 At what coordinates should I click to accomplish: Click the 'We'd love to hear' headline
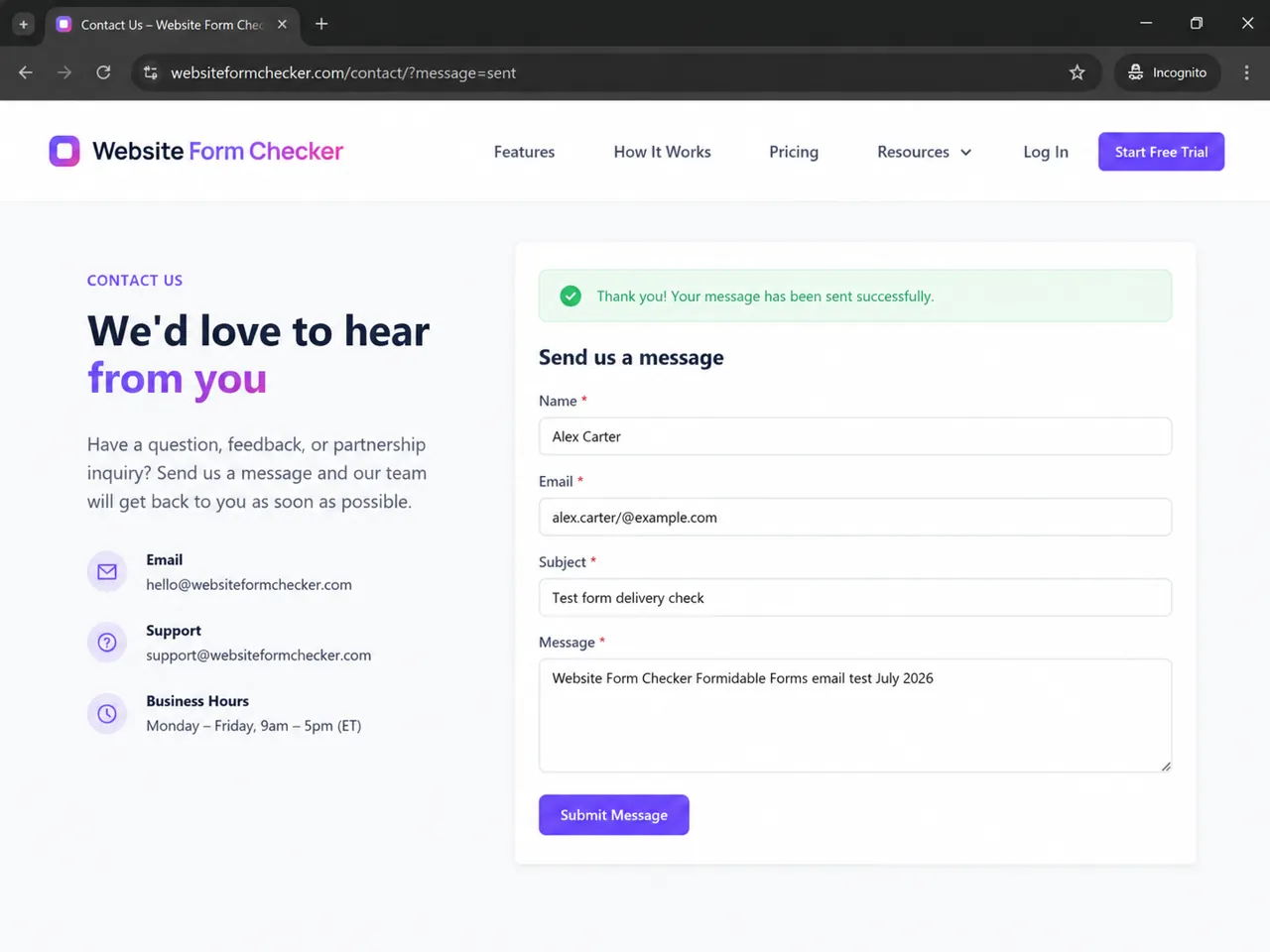click(258, 331)
